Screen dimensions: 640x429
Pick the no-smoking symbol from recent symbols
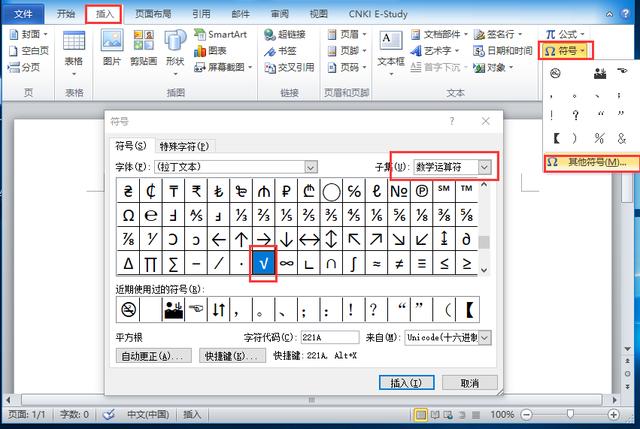128,310
